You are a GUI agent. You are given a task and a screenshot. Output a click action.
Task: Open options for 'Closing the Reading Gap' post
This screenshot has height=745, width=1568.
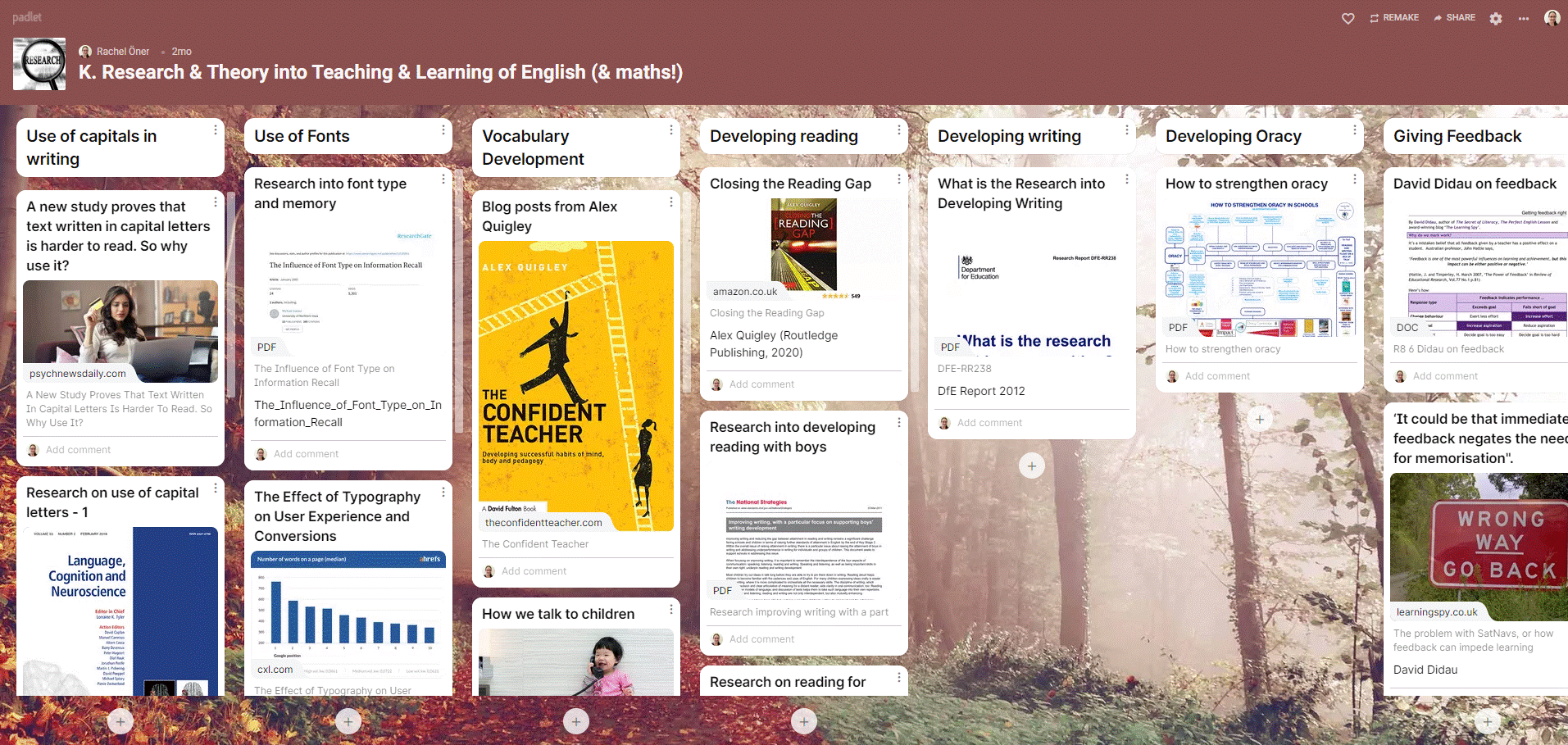click(899, 178)
